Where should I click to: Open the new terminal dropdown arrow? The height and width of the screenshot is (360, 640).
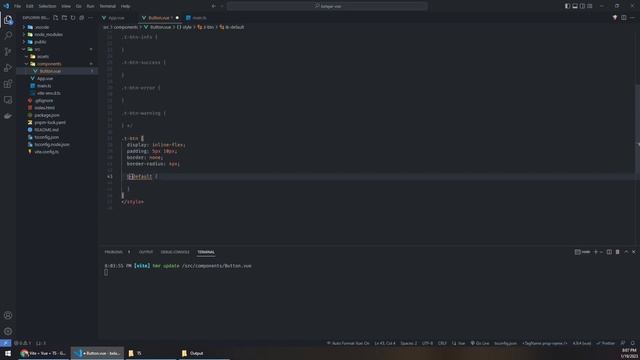point(601,252)
